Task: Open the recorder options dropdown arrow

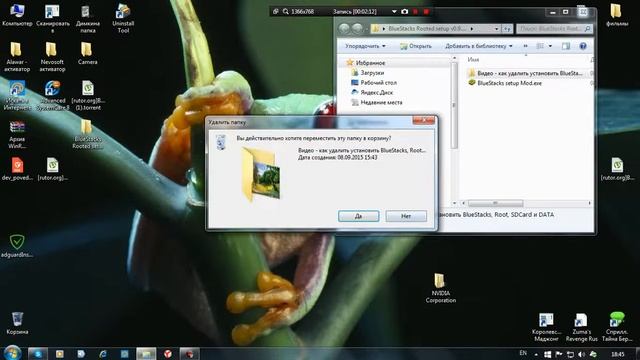Action: pos(394,11)
